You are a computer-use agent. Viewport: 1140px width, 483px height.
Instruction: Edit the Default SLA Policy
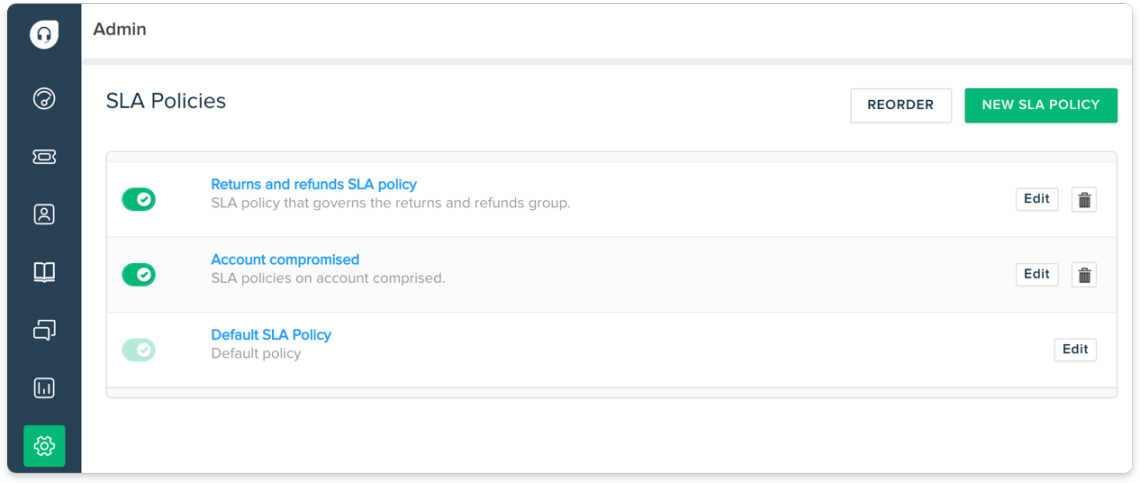[1075, 349]
